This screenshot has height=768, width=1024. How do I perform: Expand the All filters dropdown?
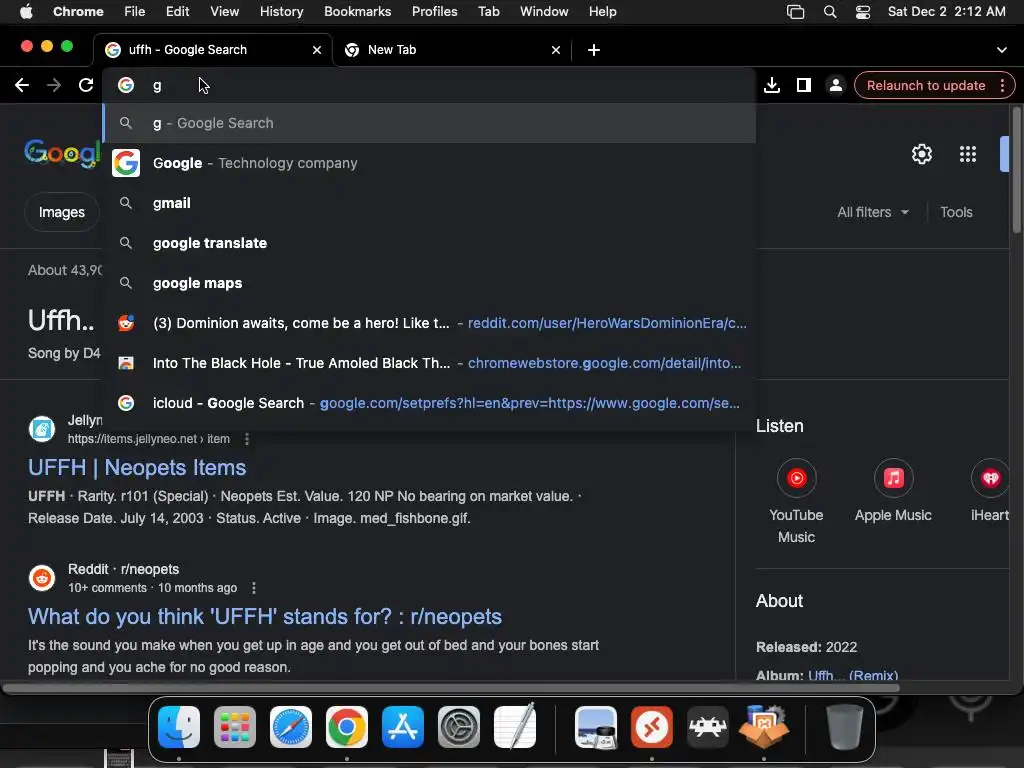tap(873, 212)
